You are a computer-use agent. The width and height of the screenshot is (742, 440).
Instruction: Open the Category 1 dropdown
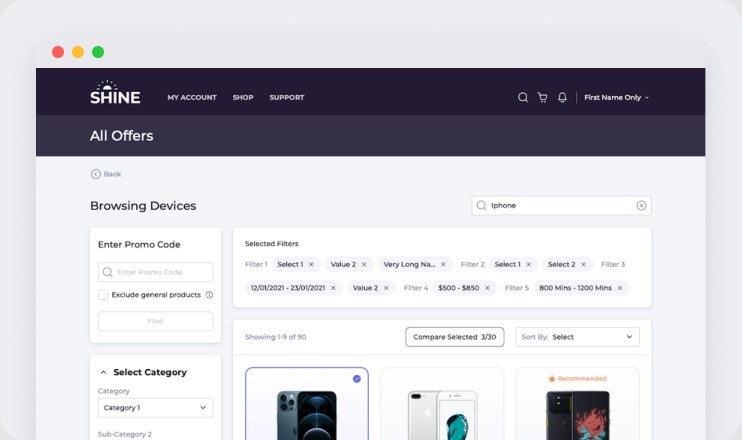pyautogui.click(x=155, y=408)
